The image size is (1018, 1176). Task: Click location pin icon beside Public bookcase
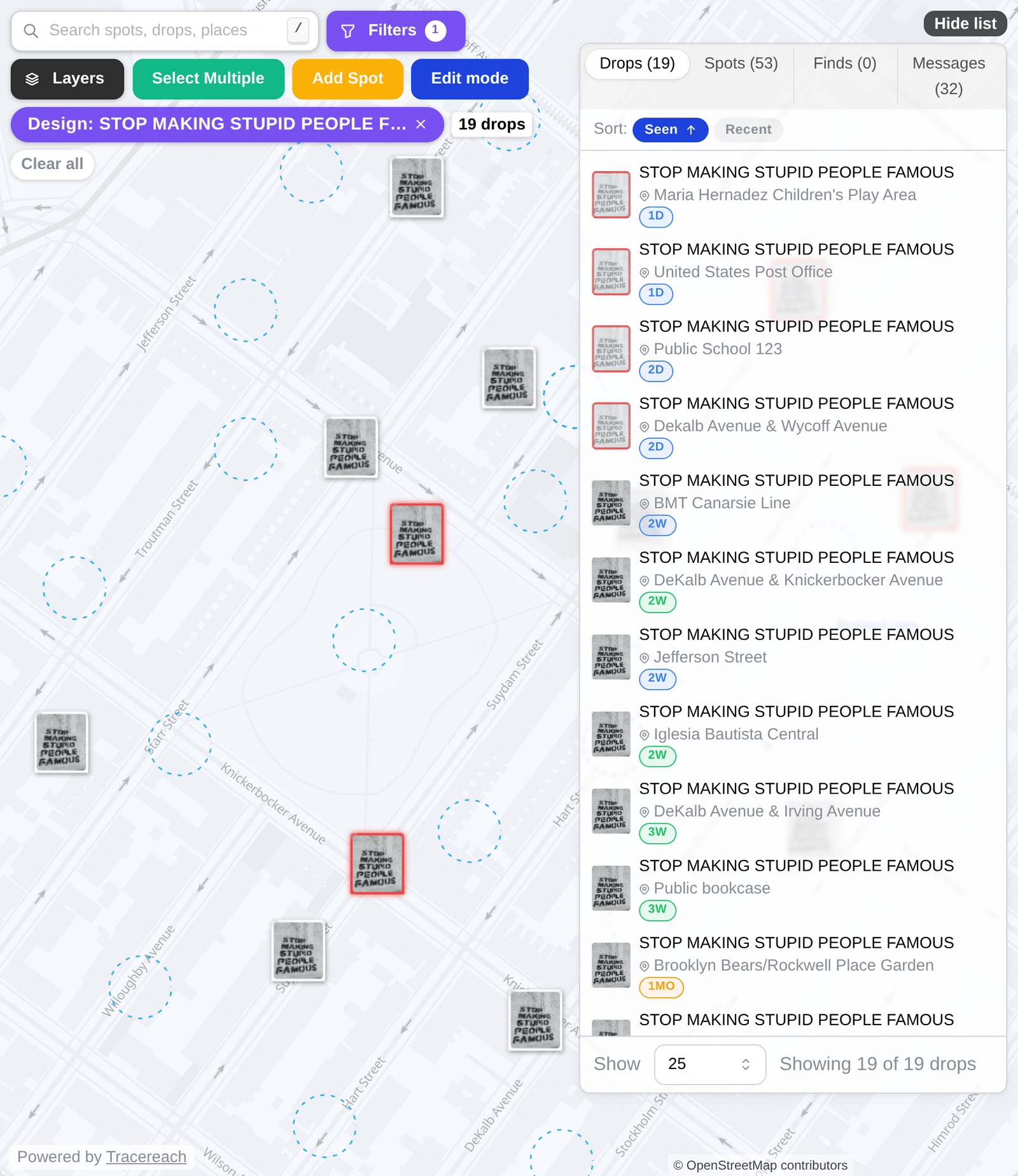click(645, 889)
